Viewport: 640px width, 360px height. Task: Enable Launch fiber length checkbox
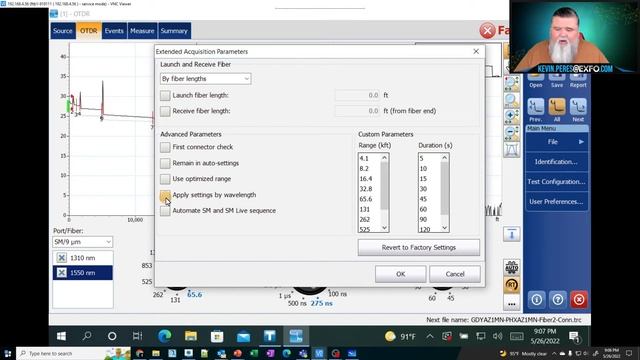165,95
